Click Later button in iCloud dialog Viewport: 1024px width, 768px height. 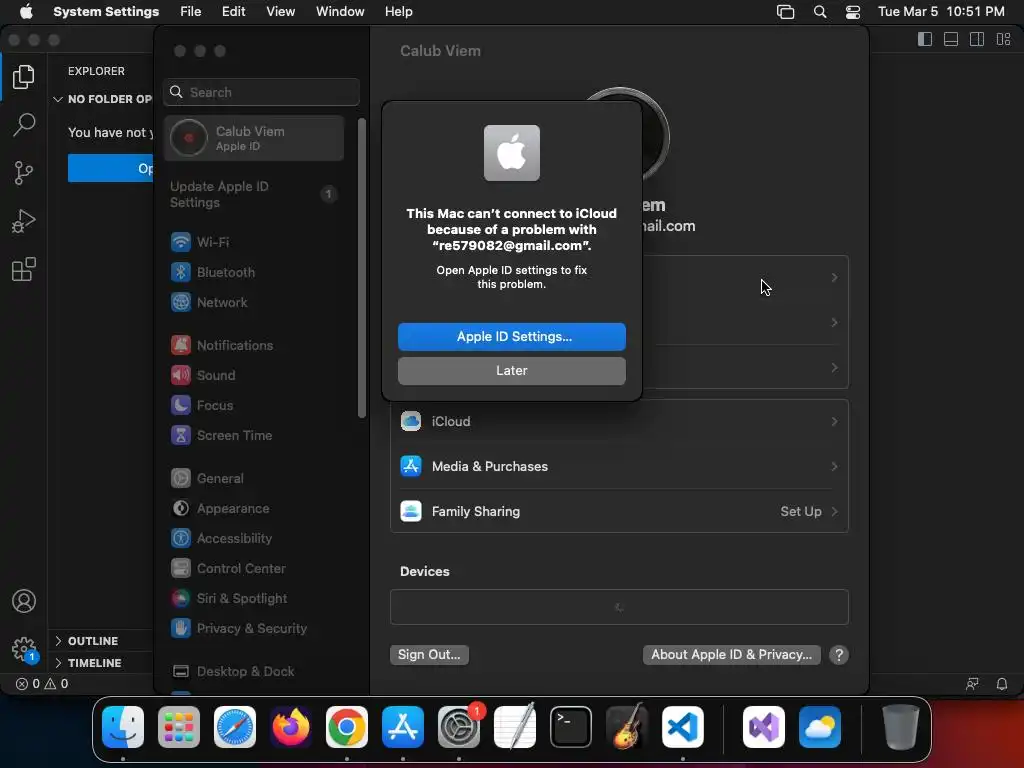tap(511, 370)
